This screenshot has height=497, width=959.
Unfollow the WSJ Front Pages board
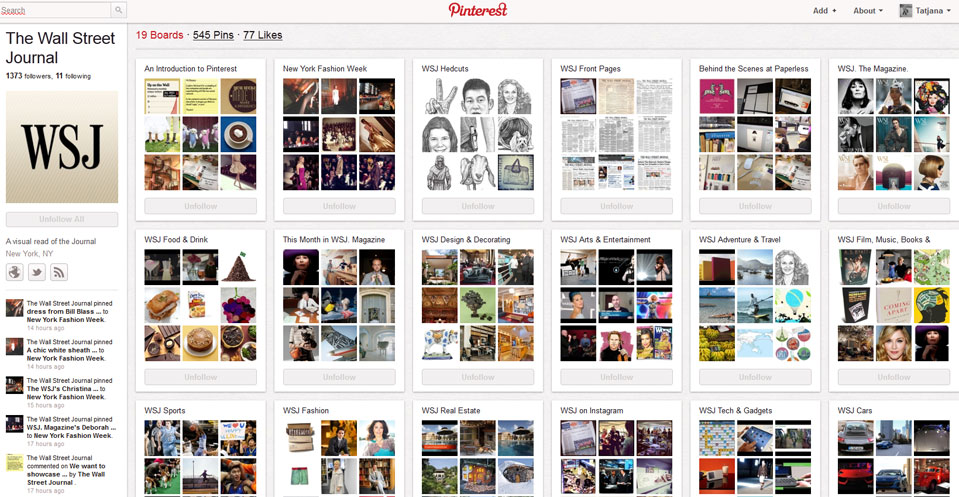coord(616,206)
